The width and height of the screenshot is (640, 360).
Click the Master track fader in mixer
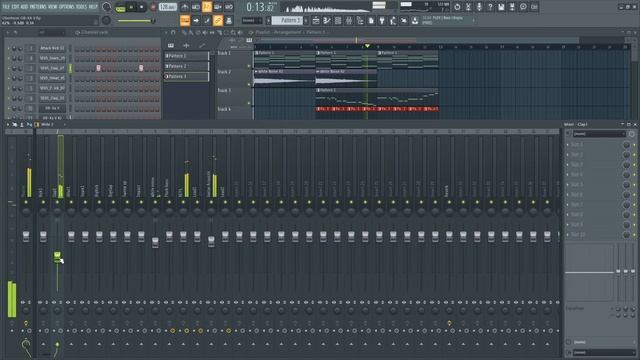pyautogui.click(x=26, y=236)
